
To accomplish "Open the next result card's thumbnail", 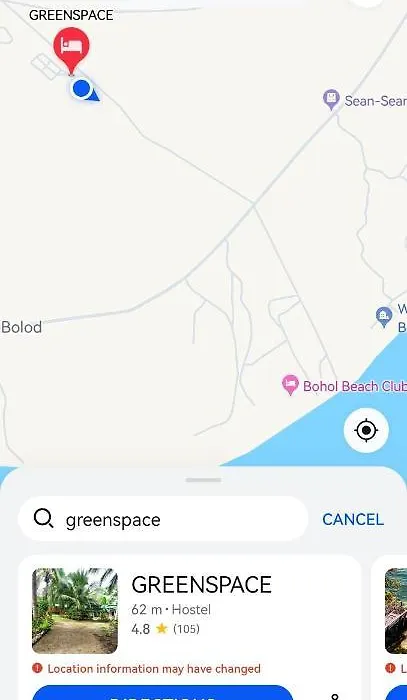I will click(x=396, y=610).
